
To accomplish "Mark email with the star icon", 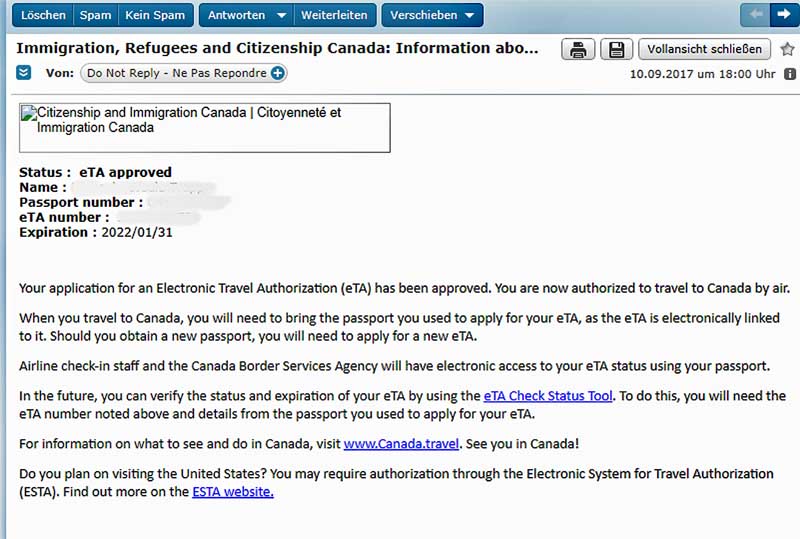I will click(787, 49).
